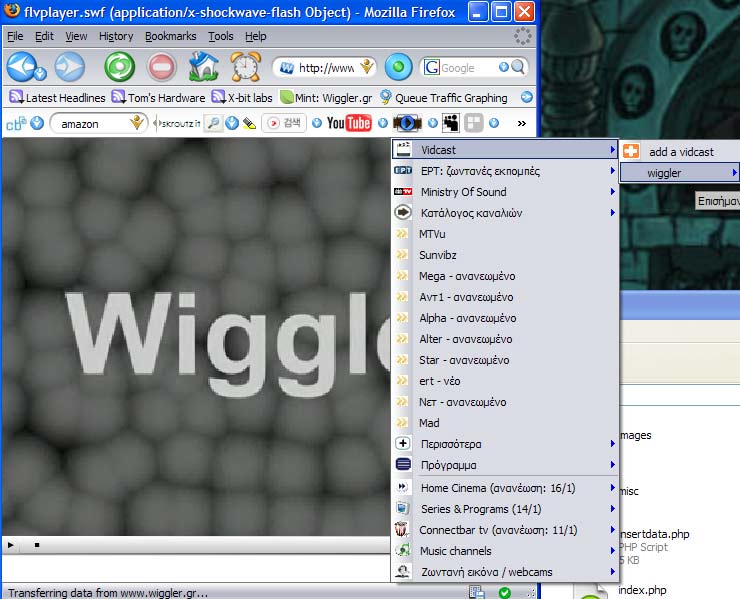Open the amazon search box dropdown arrow
Image resolution: width=740 pixels, height=599 pixels.
[x=137, y=123]
